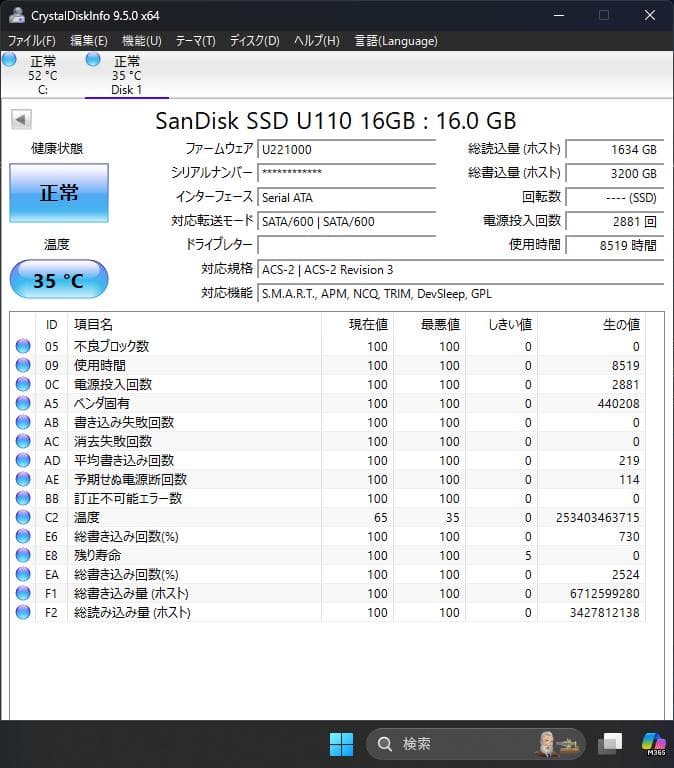The height and width of the screenshot is (768, 674).
Task: Click total host reads value 1634 GB
Action: coord(615,149)
